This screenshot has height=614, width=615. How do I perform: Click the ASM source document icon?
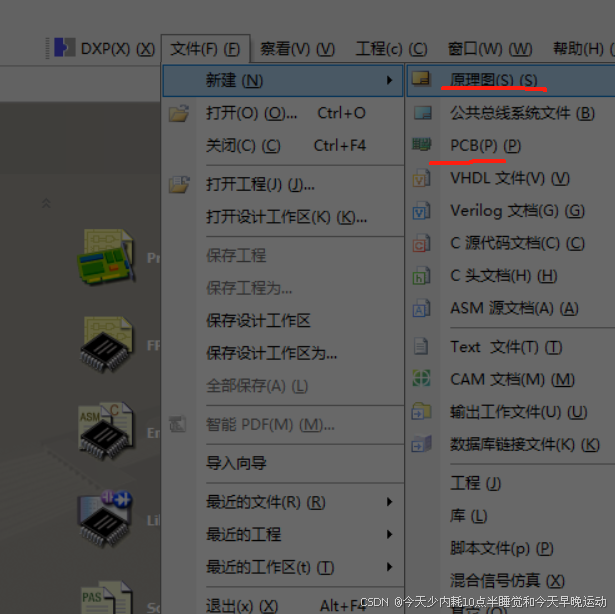(x=422, y=308)
